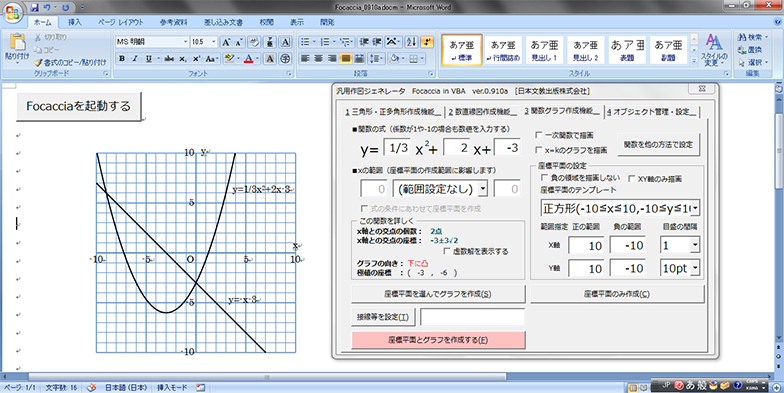The width and height of the screenshot is (784, 393).
Task: Enable 一次関数で描画 checkbox
Action: tap(538, 135)
